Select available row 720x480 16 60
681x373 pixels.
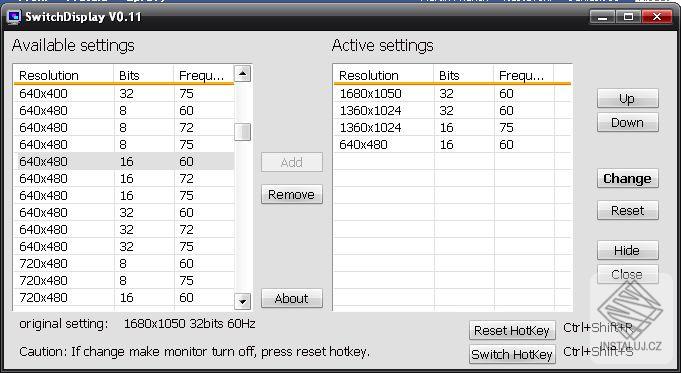tap(124, 297)
